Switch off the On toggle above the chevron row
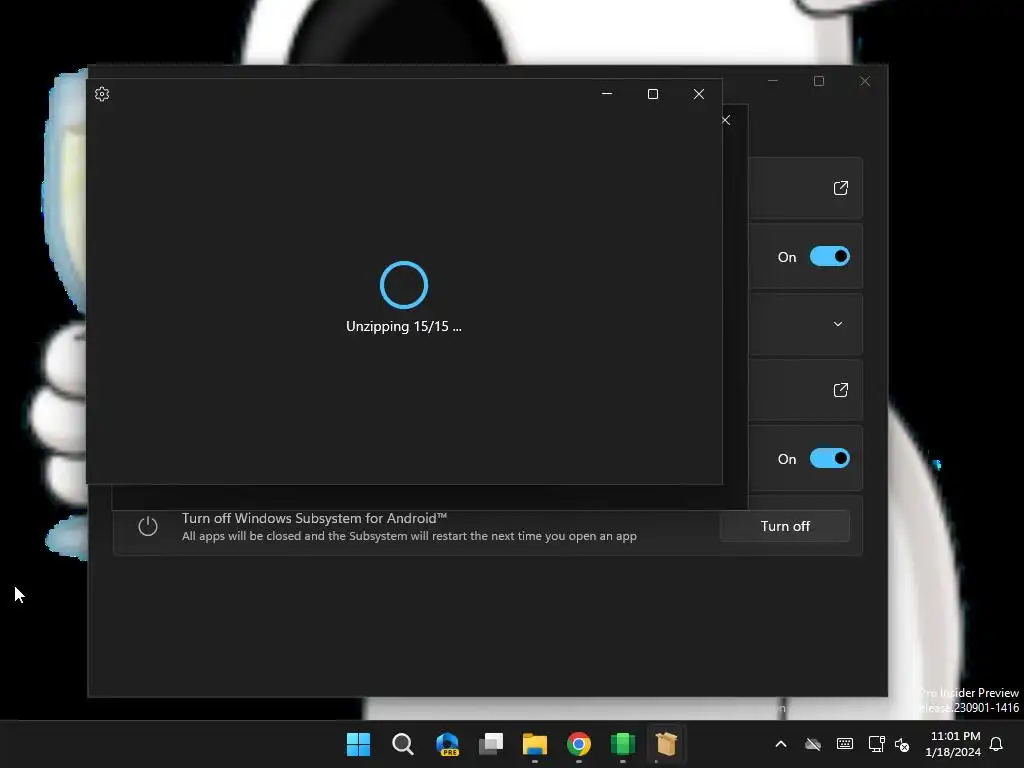Screen dimensions: 1024x768 click(829, 257)
